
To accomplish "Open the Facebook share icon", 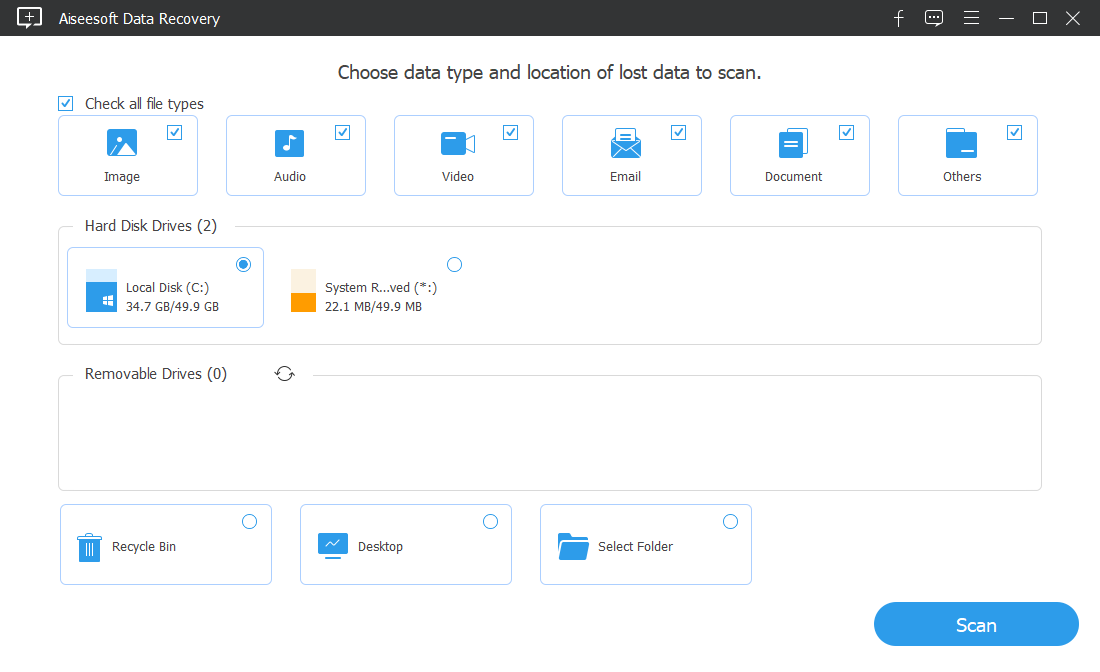I will pyautogui.click(x=899, y=18).
